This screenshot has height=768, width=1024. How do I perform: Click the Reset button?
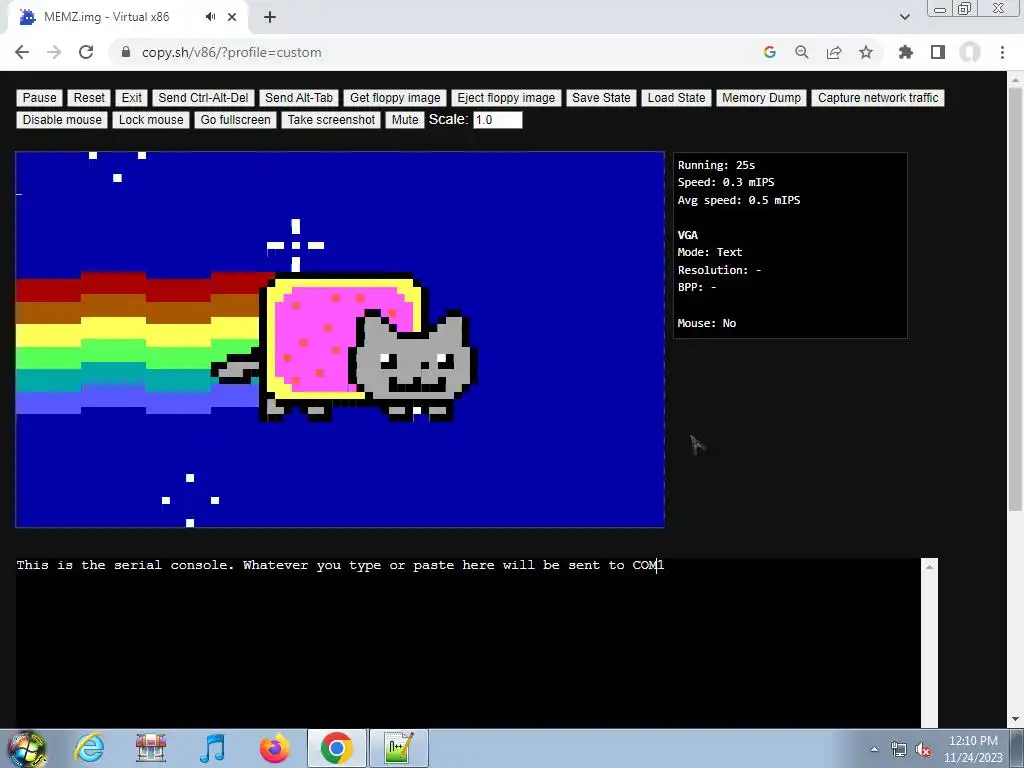click(89, 98)
